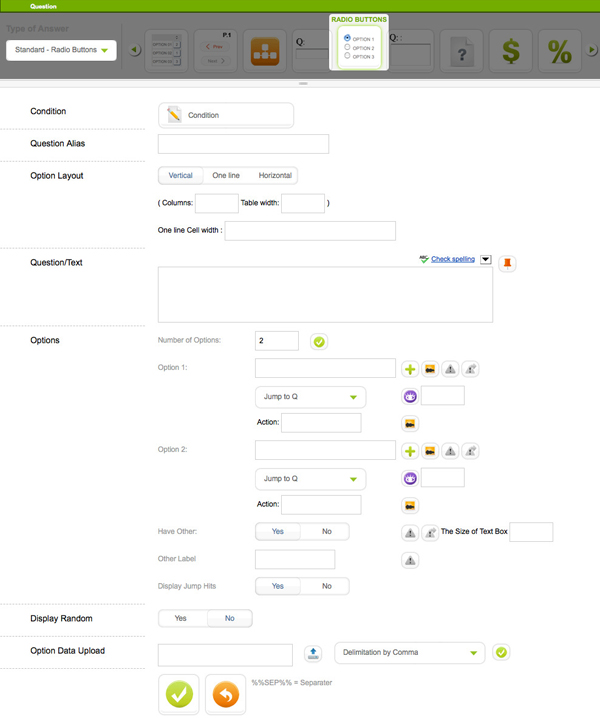Select the Horizontal option layout tab
The image size is (600, 718).
pos(275,176)
